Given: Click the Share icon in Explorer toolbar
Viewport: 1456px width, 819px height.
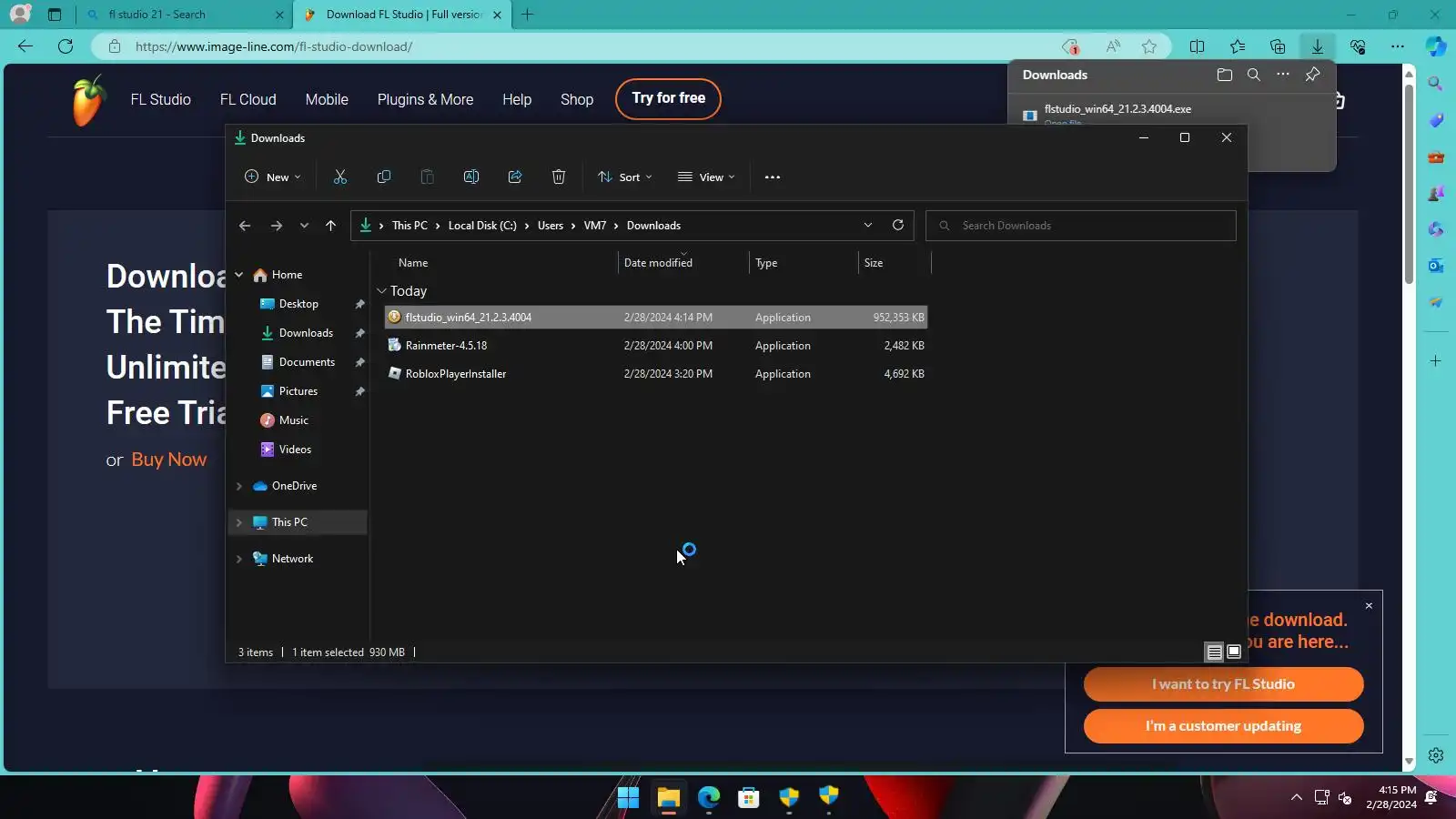Looking at the screenshot, I should 515,177.
